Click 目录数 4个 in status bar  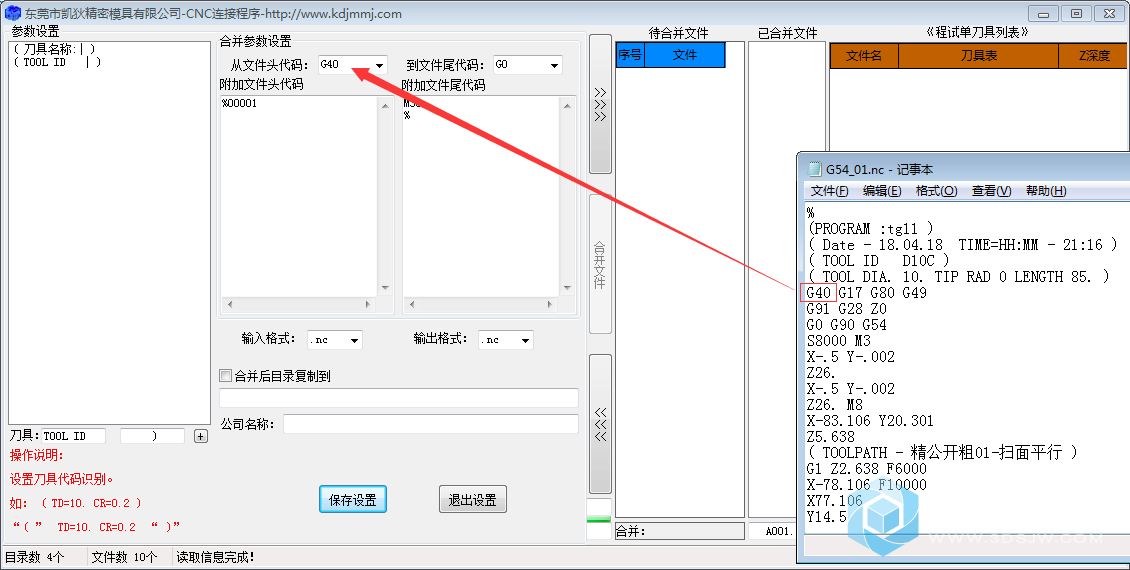35,557
